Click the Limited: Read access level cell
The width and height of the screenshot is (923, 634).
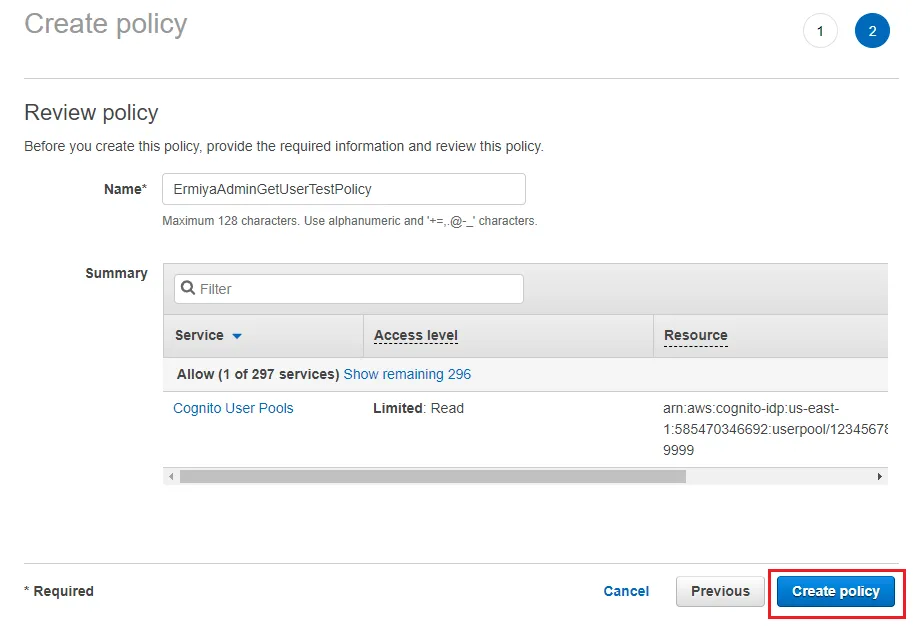coord(418,408)
